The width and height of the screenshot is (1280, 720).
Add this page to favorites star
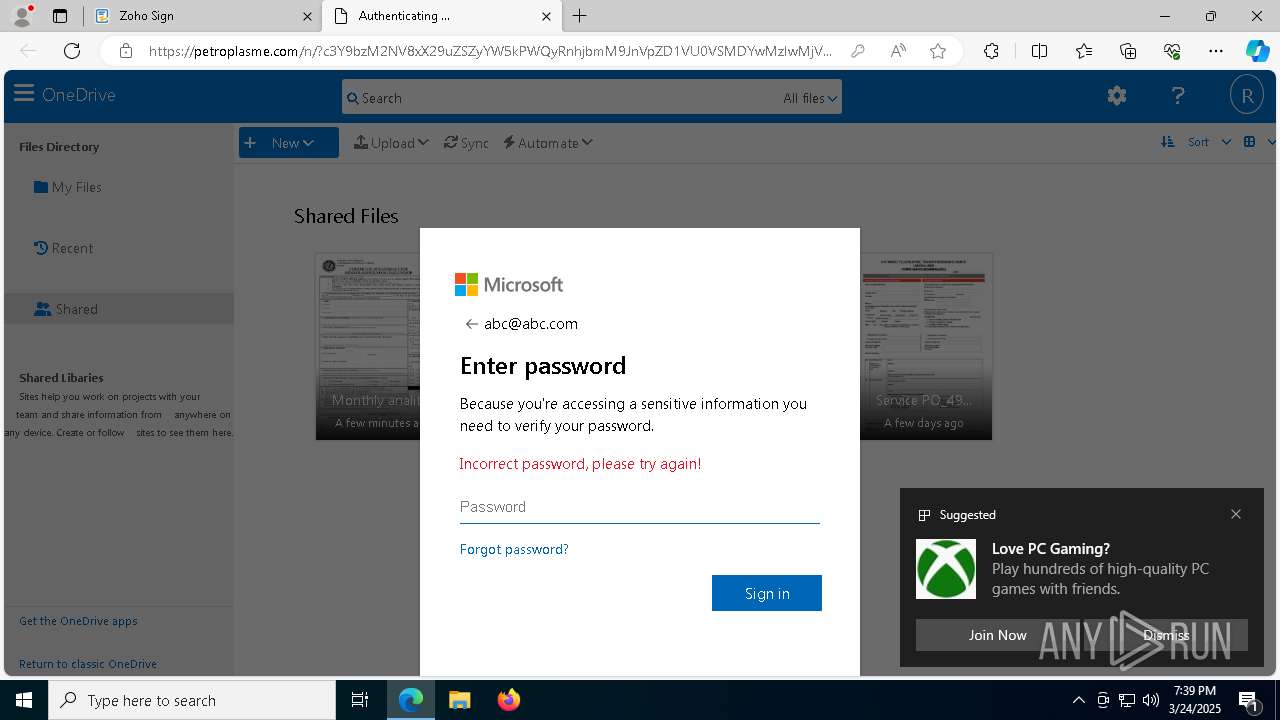point(938,51)
